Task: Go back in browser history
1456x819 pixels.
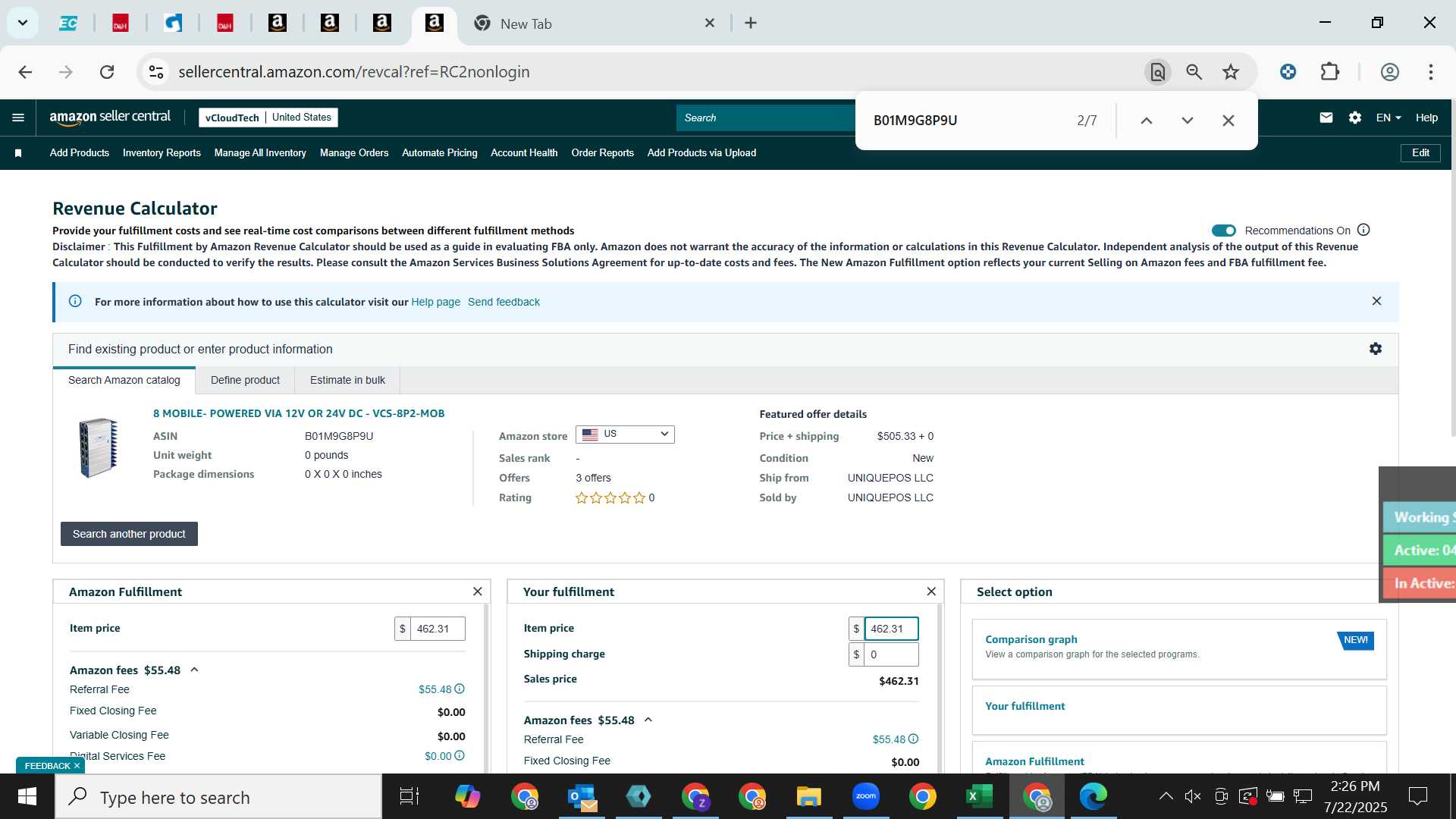Action: (x=25, y=72)
